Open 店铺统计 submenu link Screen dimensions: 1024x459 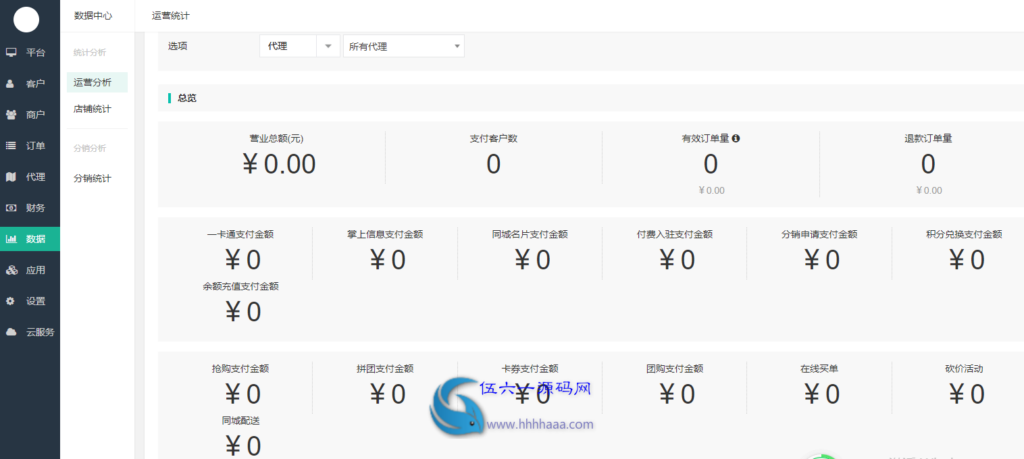pos(92,109)
